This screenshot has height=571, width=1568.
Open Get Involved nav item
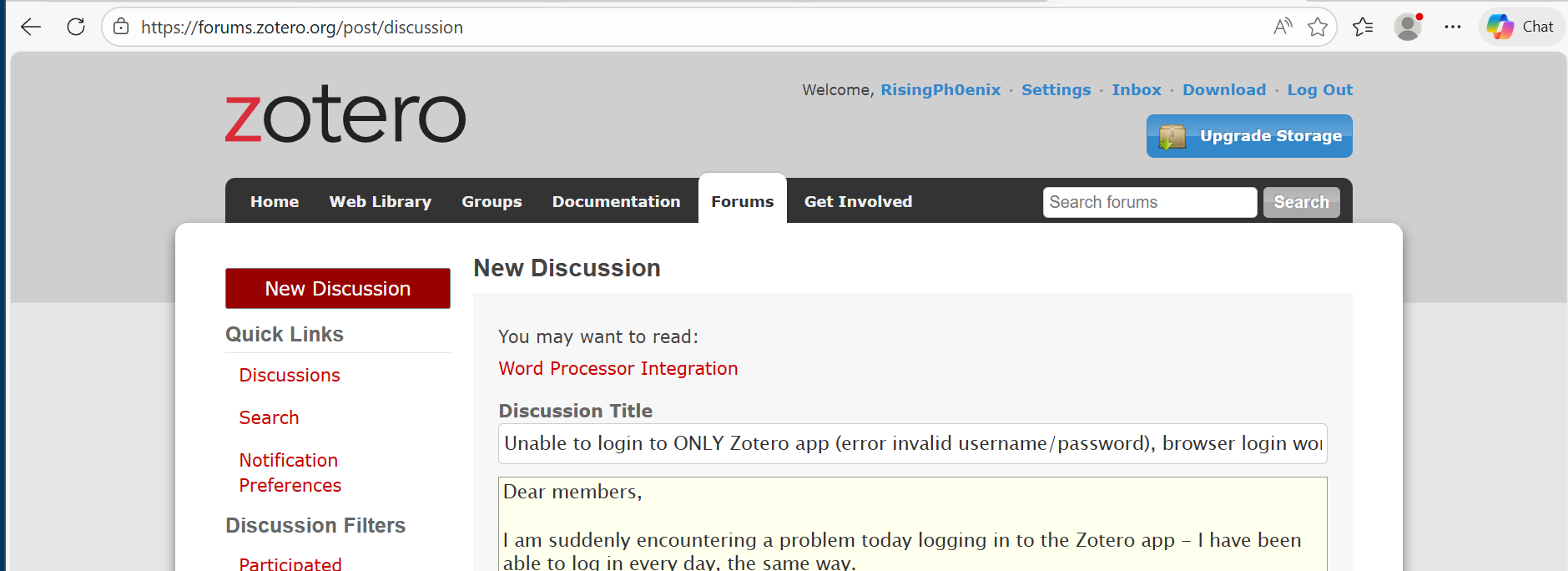point(858,201)
